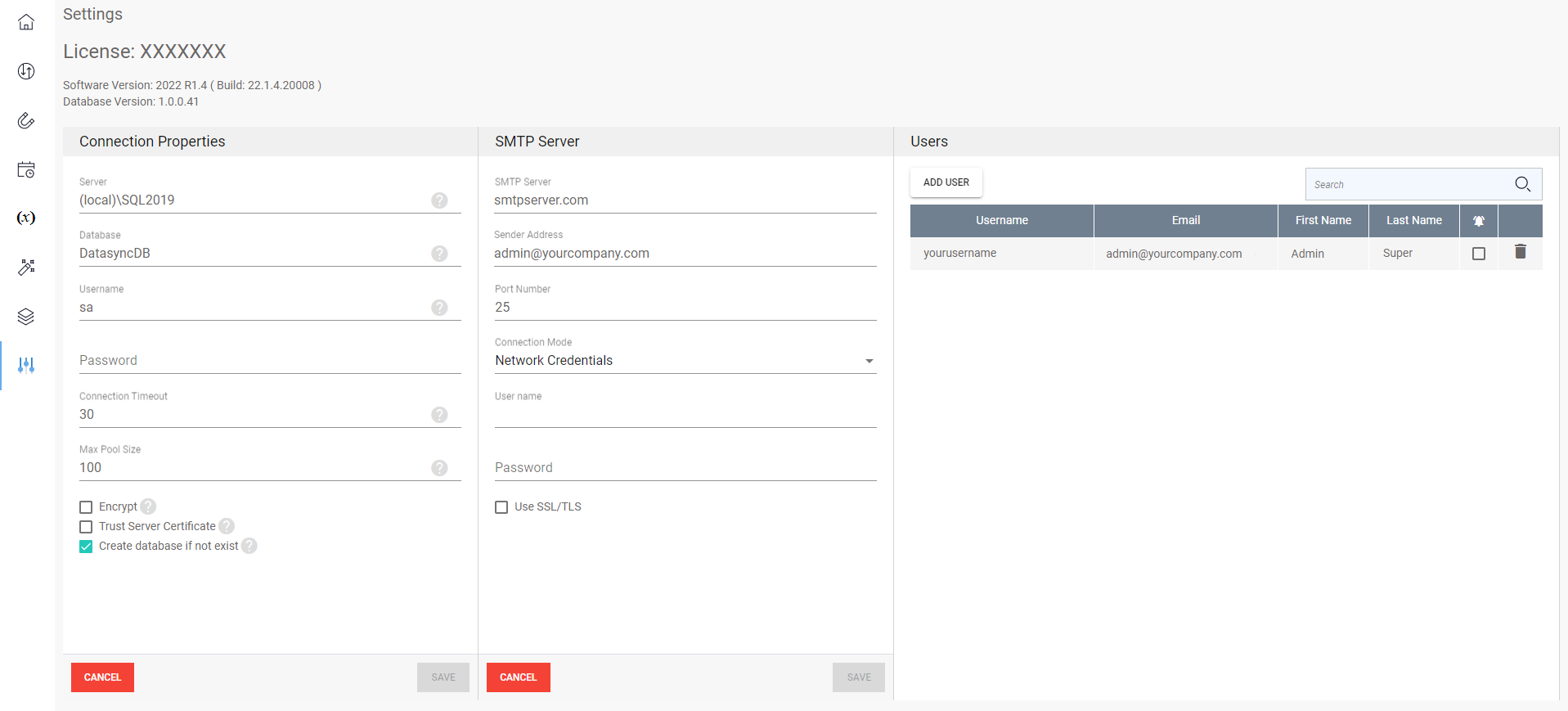Enable Use SSL/TLS checkbox

(x=501, y=507)
